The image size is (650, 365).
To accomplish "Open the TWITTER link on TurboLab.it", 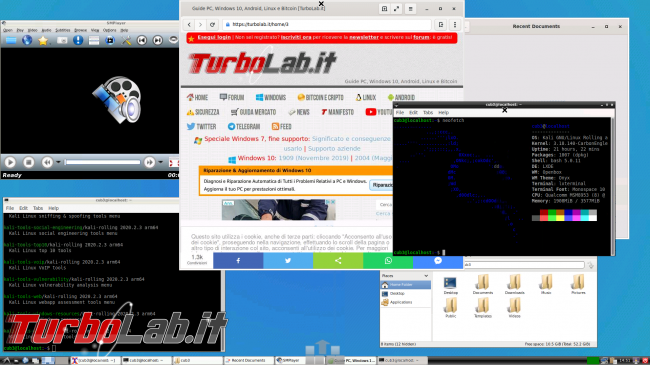I will [201, 127].
